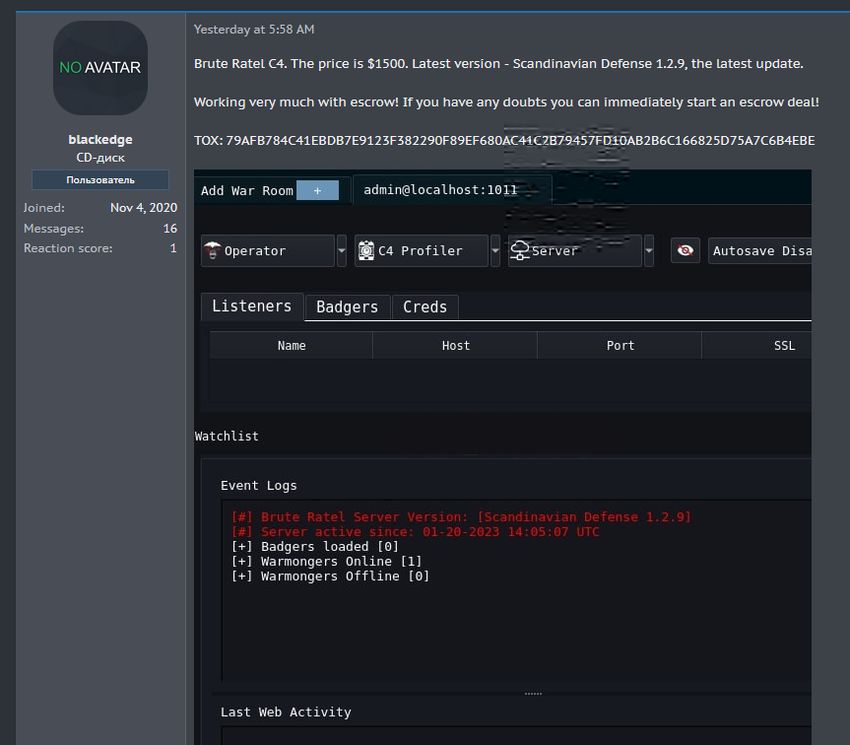850x745 pixels.
Task: Toggle the red crossed-eye visibility icon
Action: (685, 251)
